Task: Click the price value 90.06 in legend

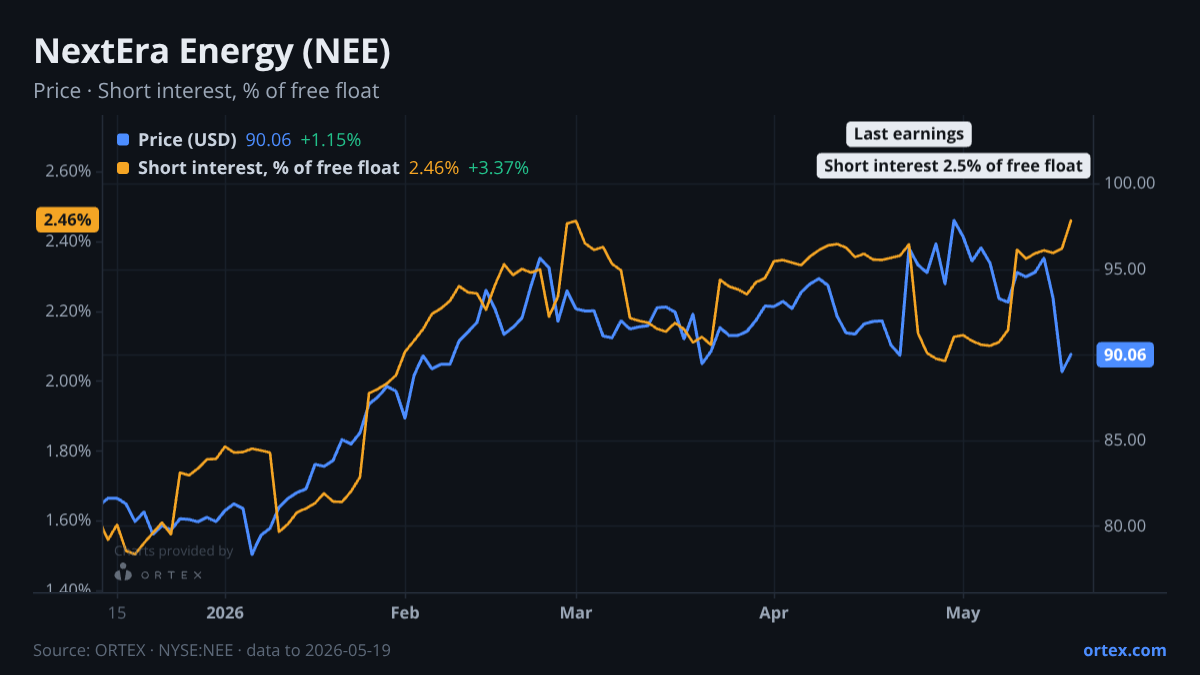Action: pyautogui.click(x=268, y=140)
